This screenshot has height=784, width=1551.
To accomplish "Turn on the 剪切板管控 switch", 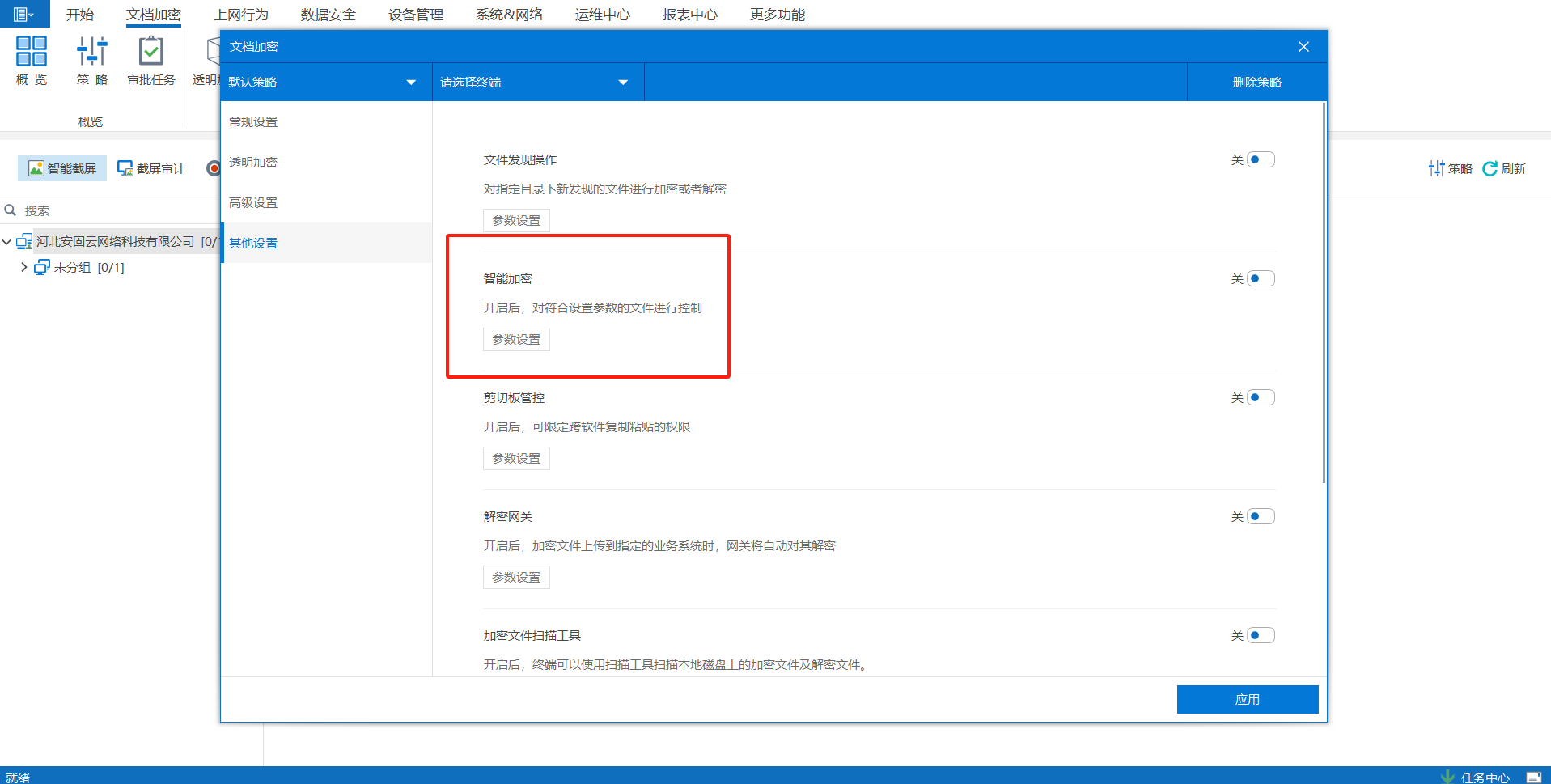I will [1260, 397].
